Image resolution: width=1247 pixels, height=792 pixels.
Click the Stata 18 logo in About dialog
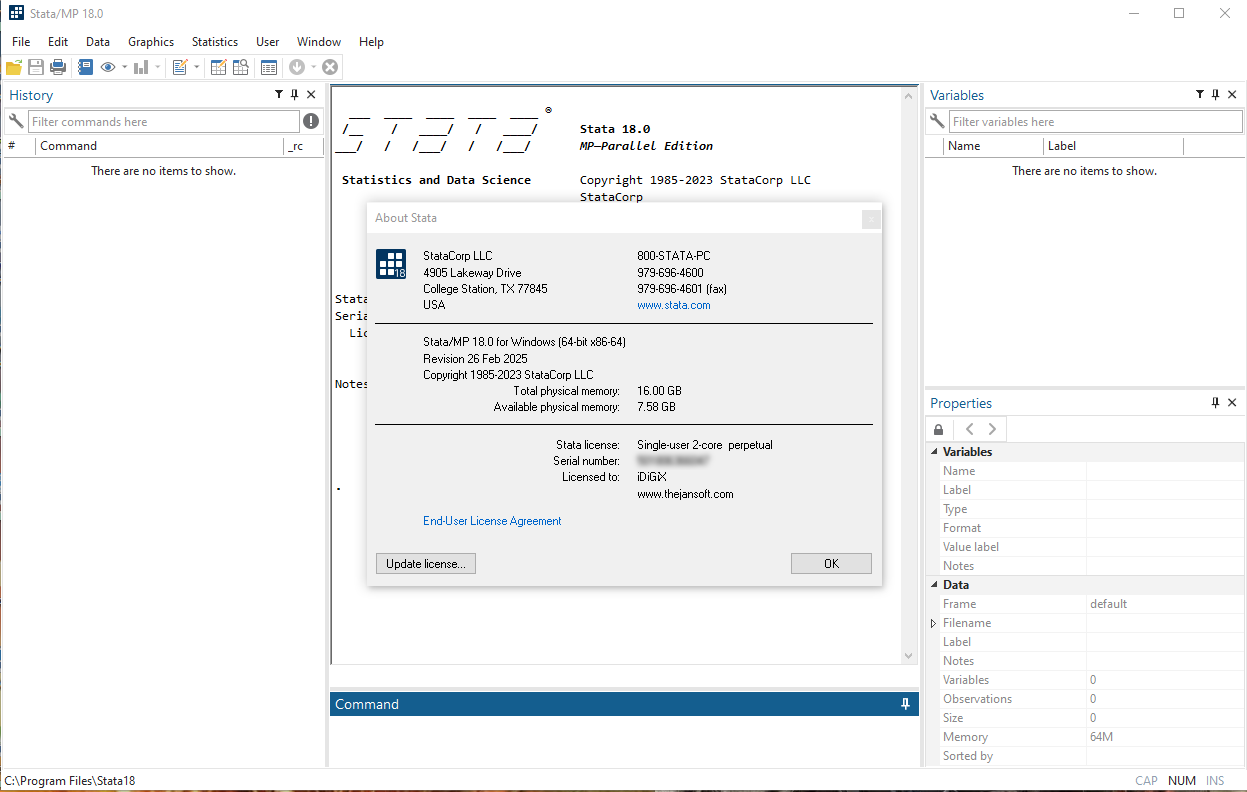tap(391, 264)
